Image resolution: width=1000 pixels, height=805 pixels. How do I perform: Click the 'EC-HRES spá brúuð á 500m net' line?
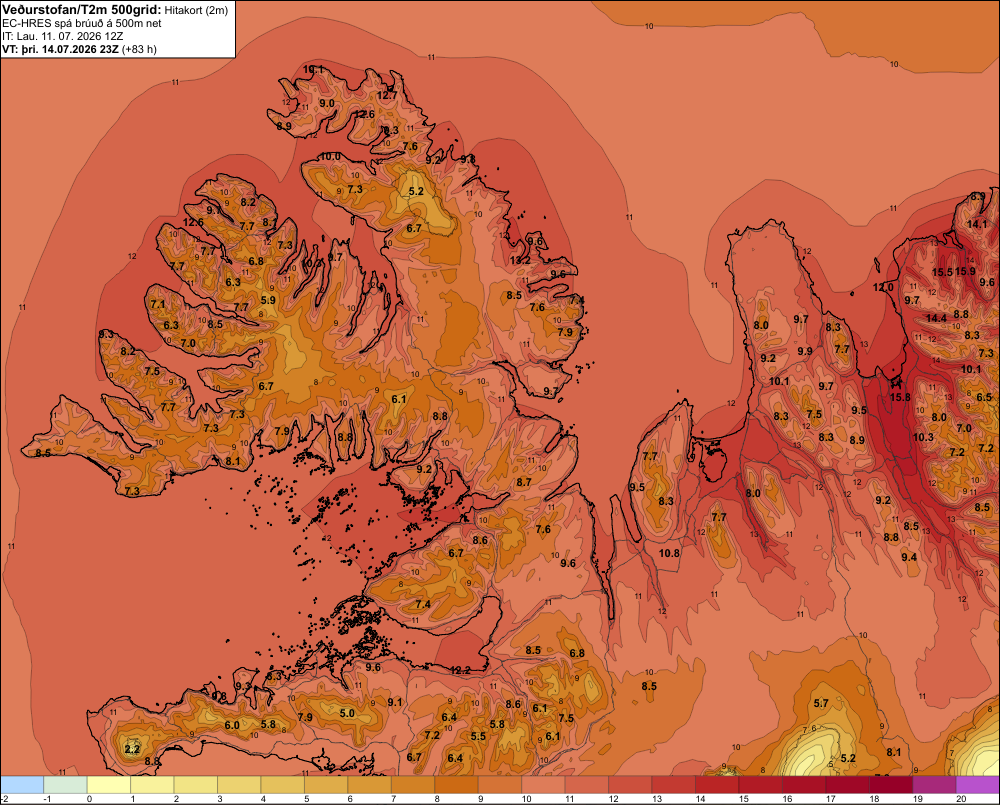82,24
